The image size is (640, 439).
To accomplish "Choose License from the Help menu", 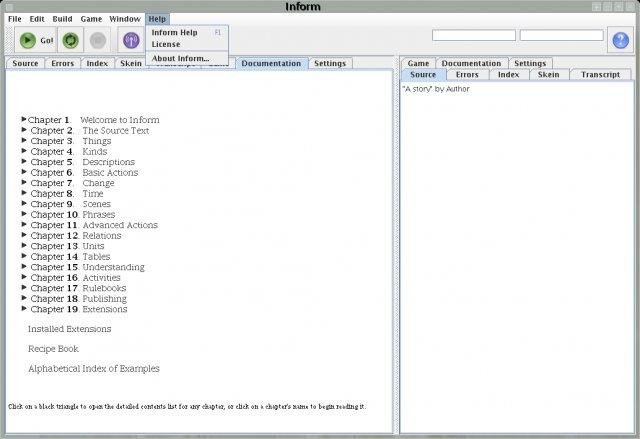I will (x=187, y=44).
